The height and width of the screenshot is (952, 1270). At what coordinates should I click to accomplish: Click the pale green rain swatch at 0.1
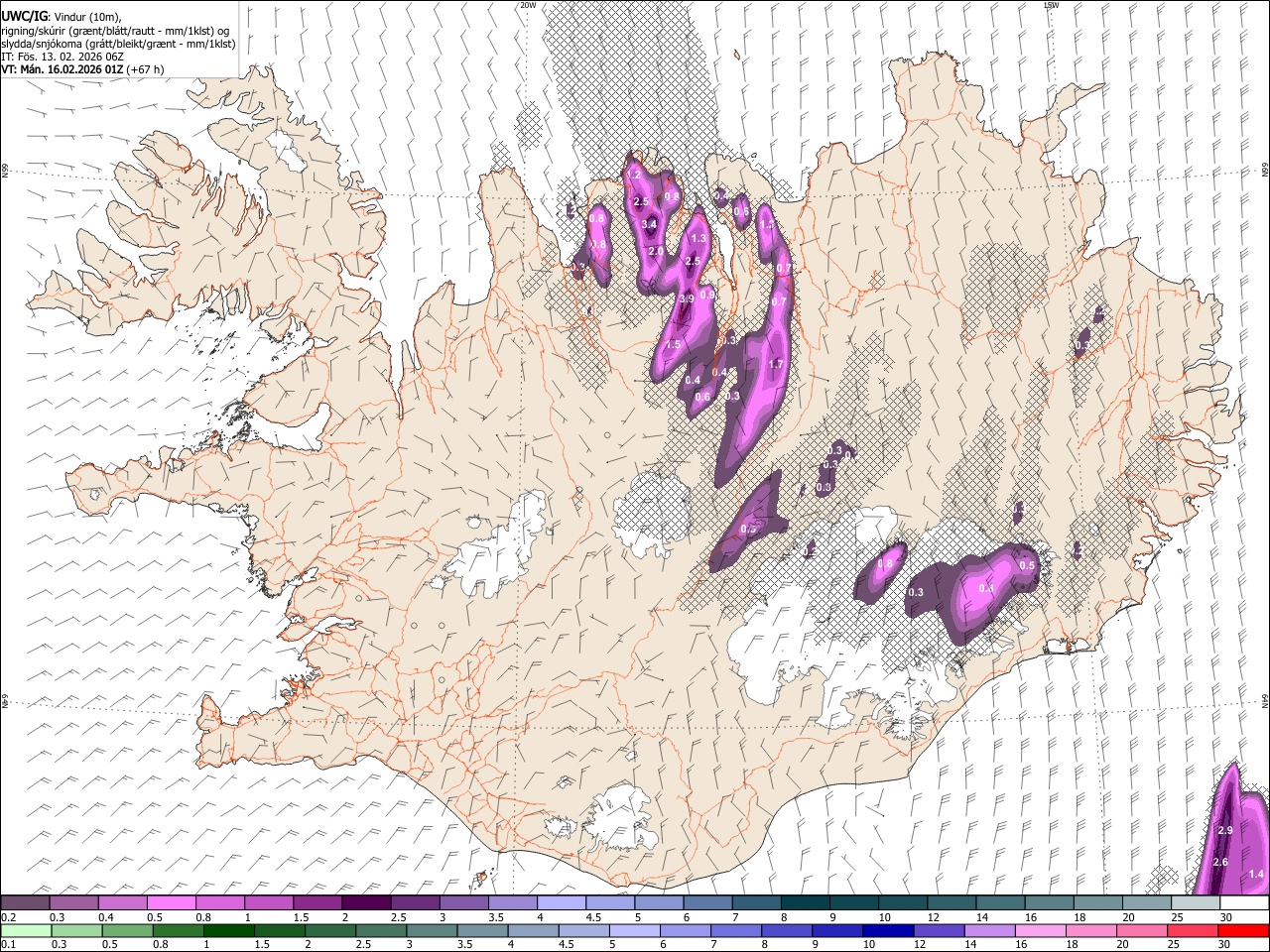26,930
